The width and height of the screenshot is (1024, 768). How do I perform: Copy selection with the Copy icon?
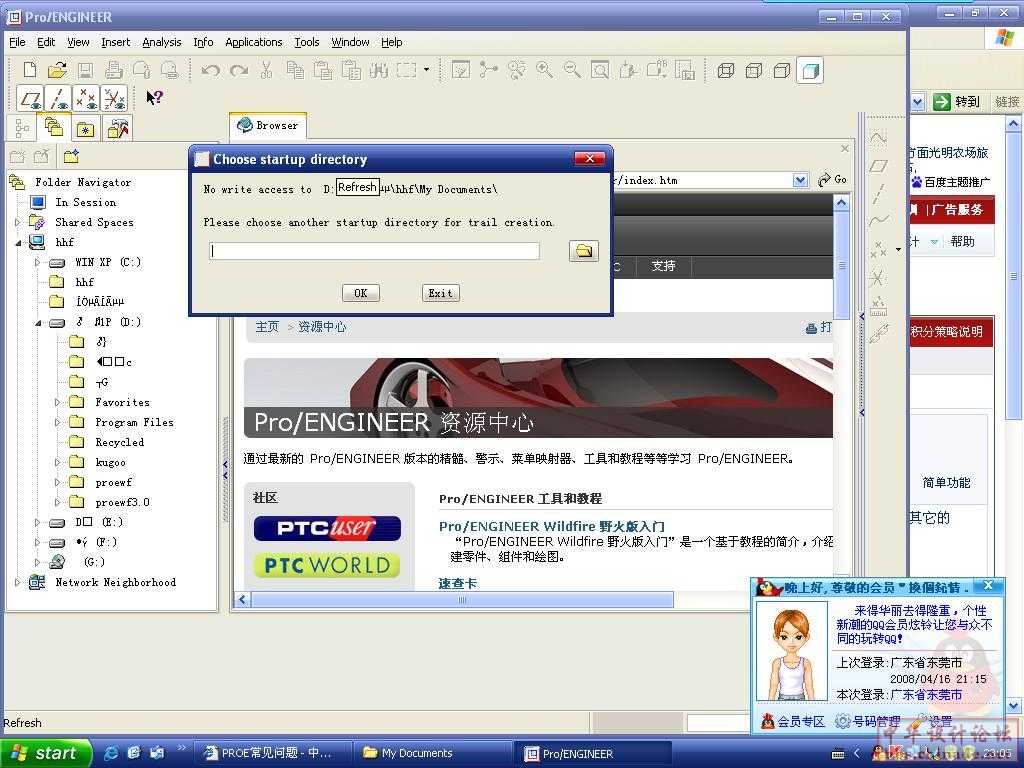[295, 70]
